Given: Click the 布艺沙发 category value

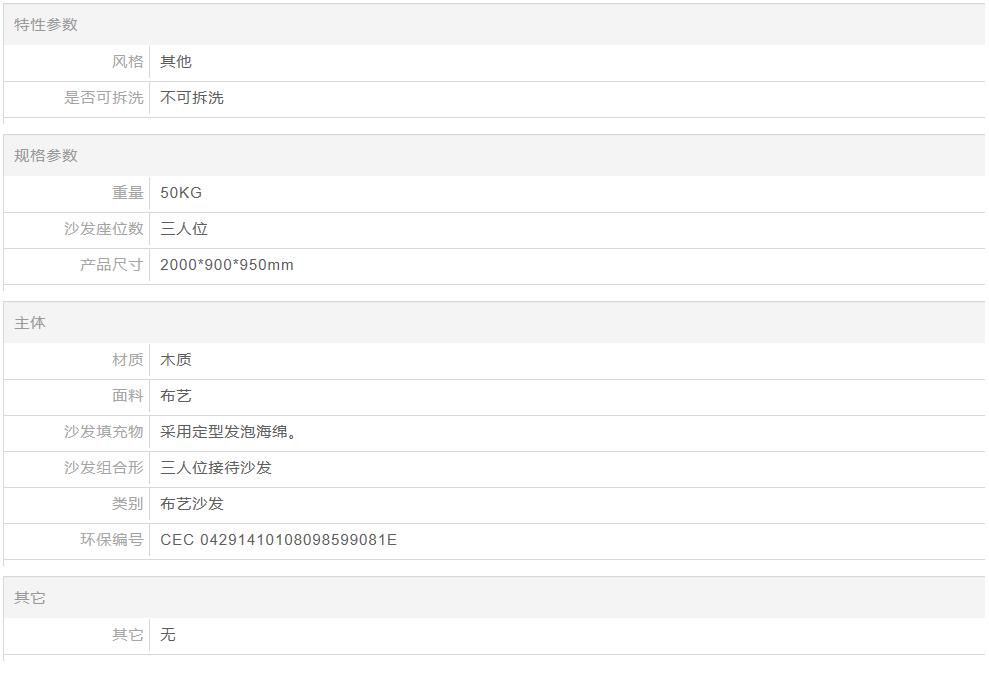Looking at the screenshot, I should click(192, 504).
